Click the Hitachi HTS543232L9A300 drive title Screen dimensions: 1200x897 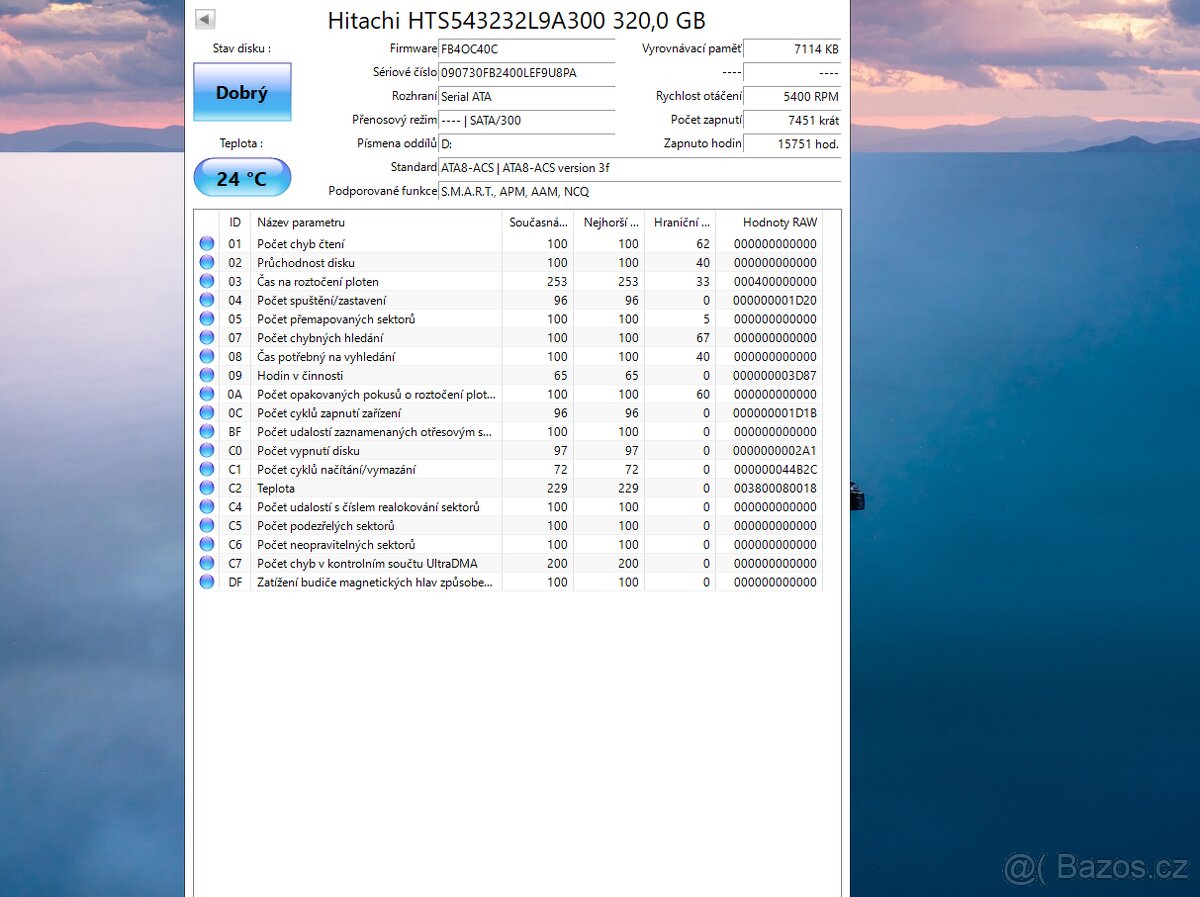(x=514, y=20)
